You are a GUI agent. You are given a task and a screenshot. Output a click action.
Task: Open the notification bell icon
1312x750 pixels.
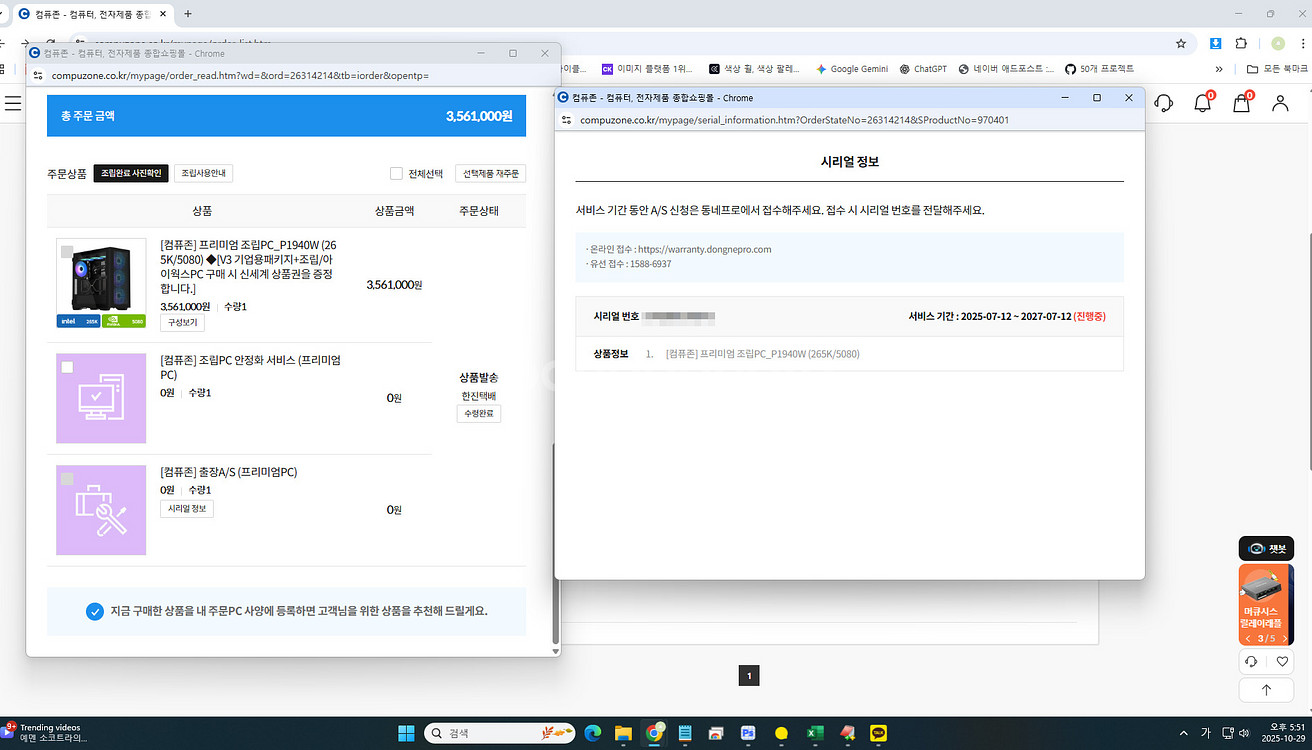1202,103
